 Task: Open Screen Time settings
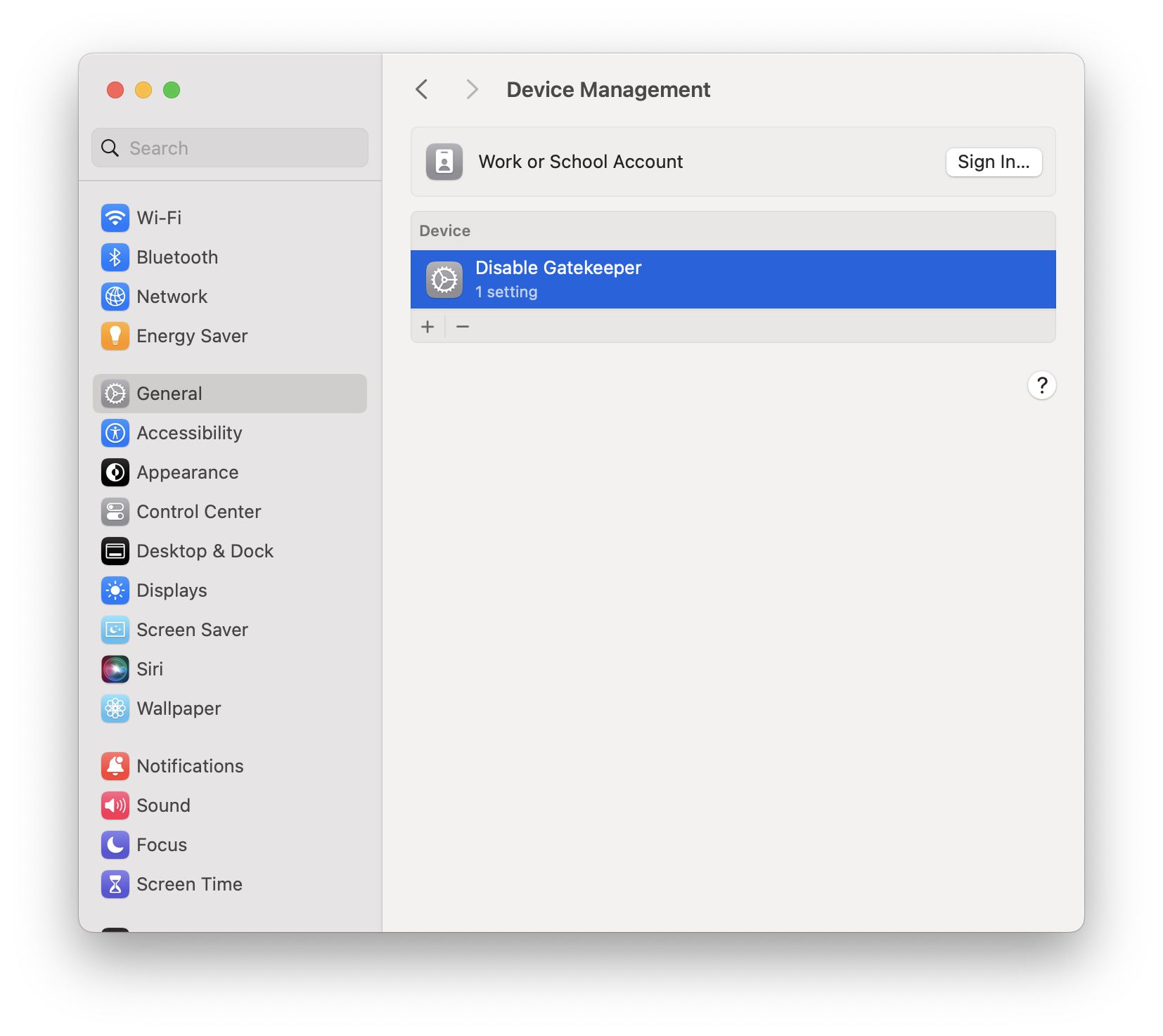[115, 884]
